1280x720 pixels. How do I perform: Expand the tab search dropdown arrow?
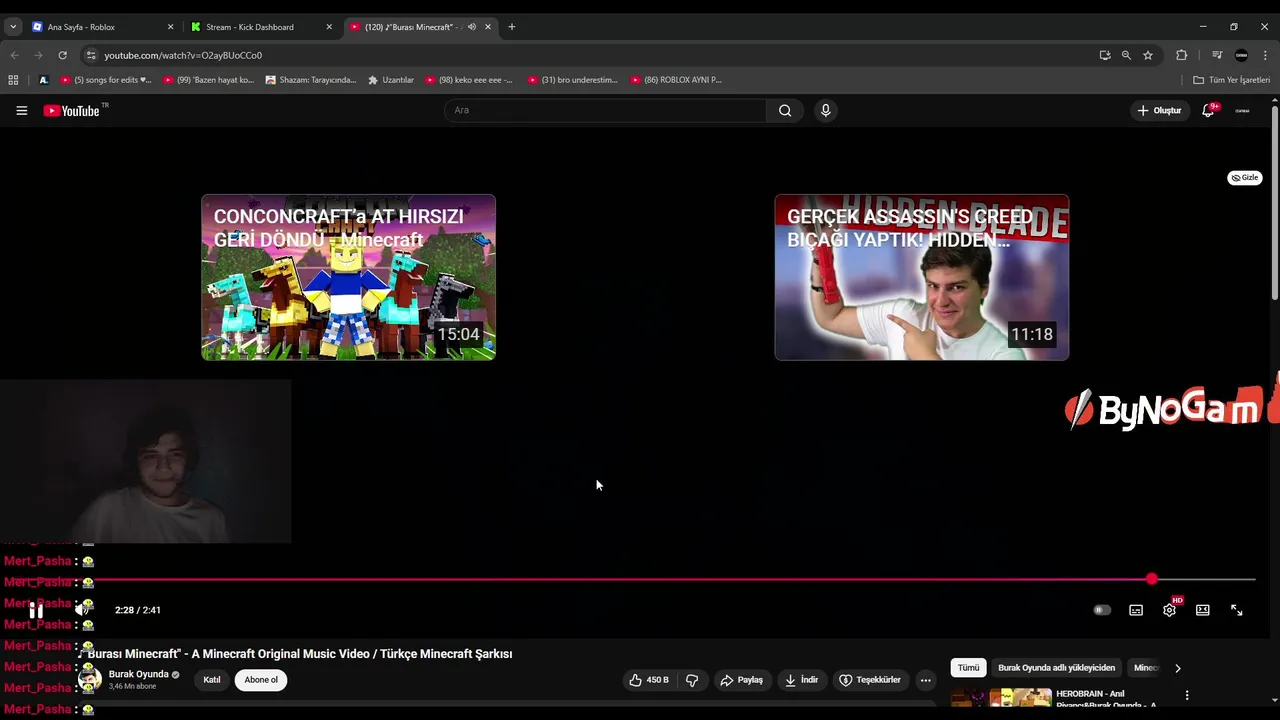click(13, 27)
